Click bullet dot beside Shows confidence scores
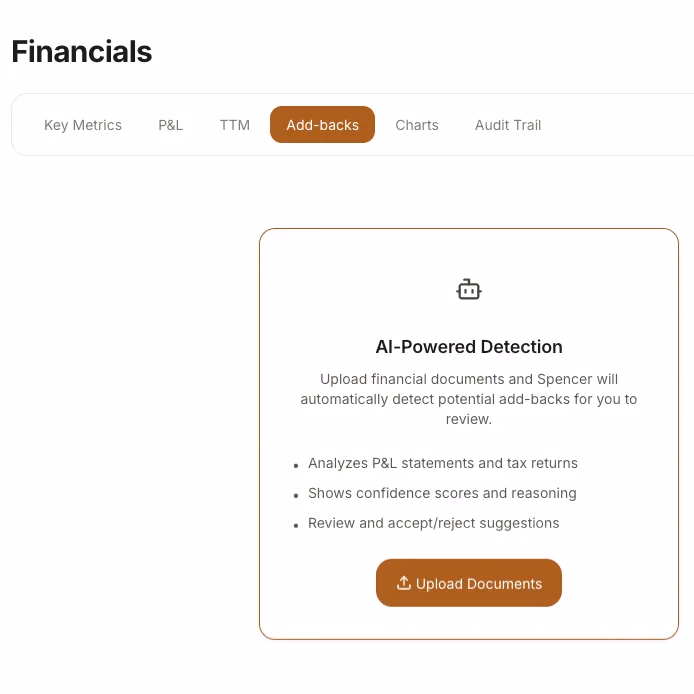Screen dimensions: 694x694 pyautogui.click(x=296, y=496)
